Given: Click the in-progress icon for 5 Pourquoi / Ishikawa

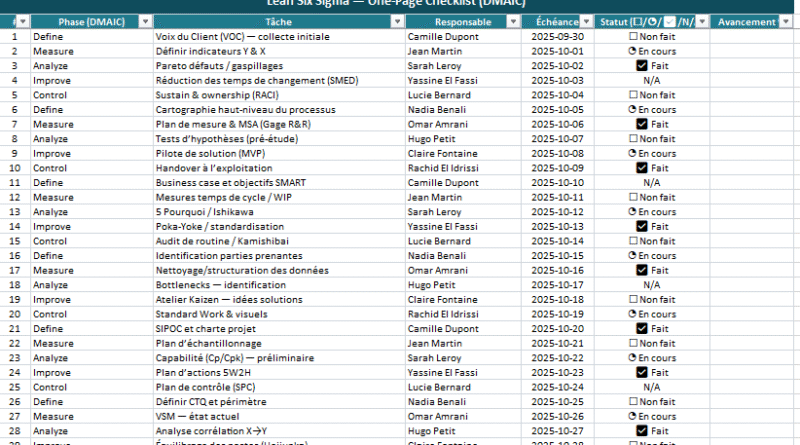Looking at the screenshot, I should pos(632,212).
